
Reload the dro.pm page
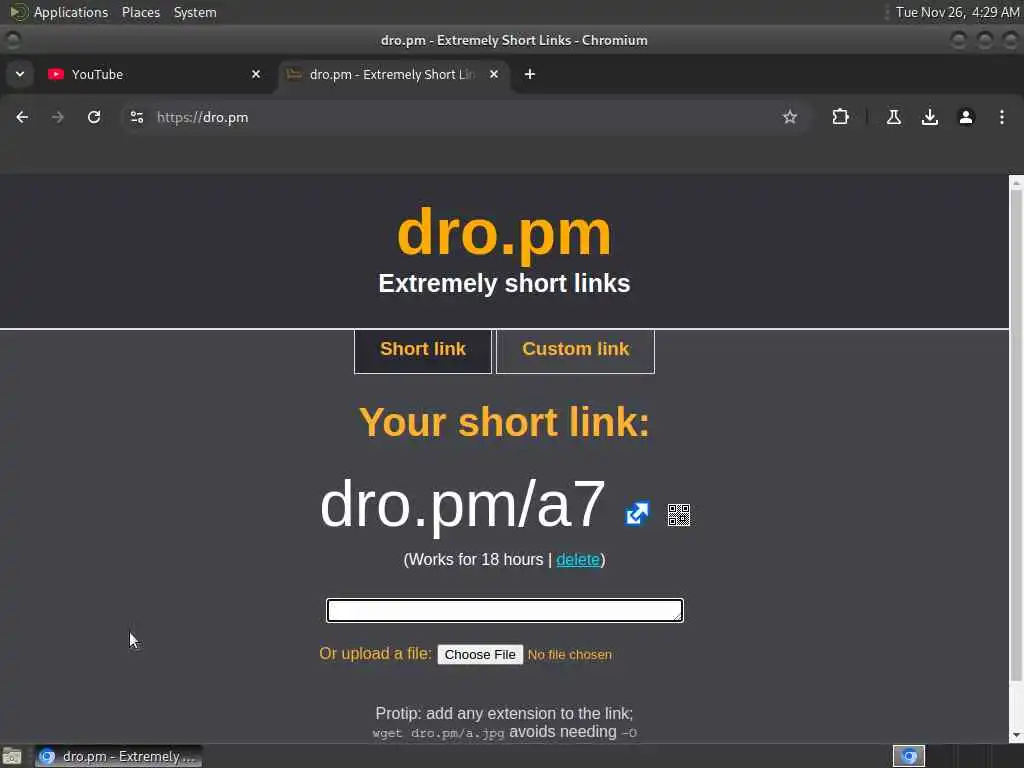94,117
